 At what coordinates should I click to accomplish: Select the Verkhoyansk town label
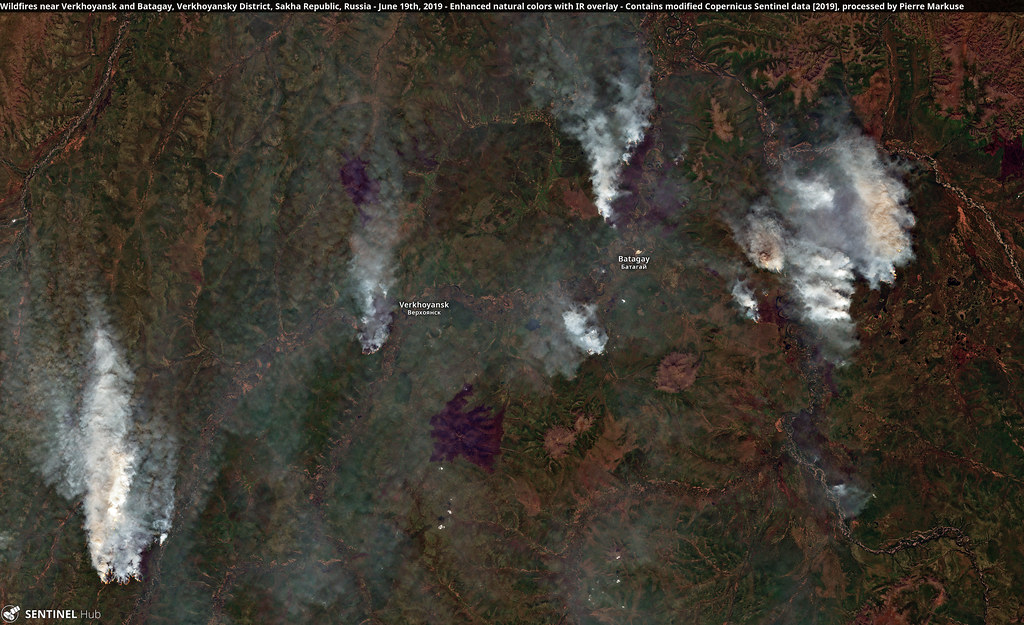424,304
